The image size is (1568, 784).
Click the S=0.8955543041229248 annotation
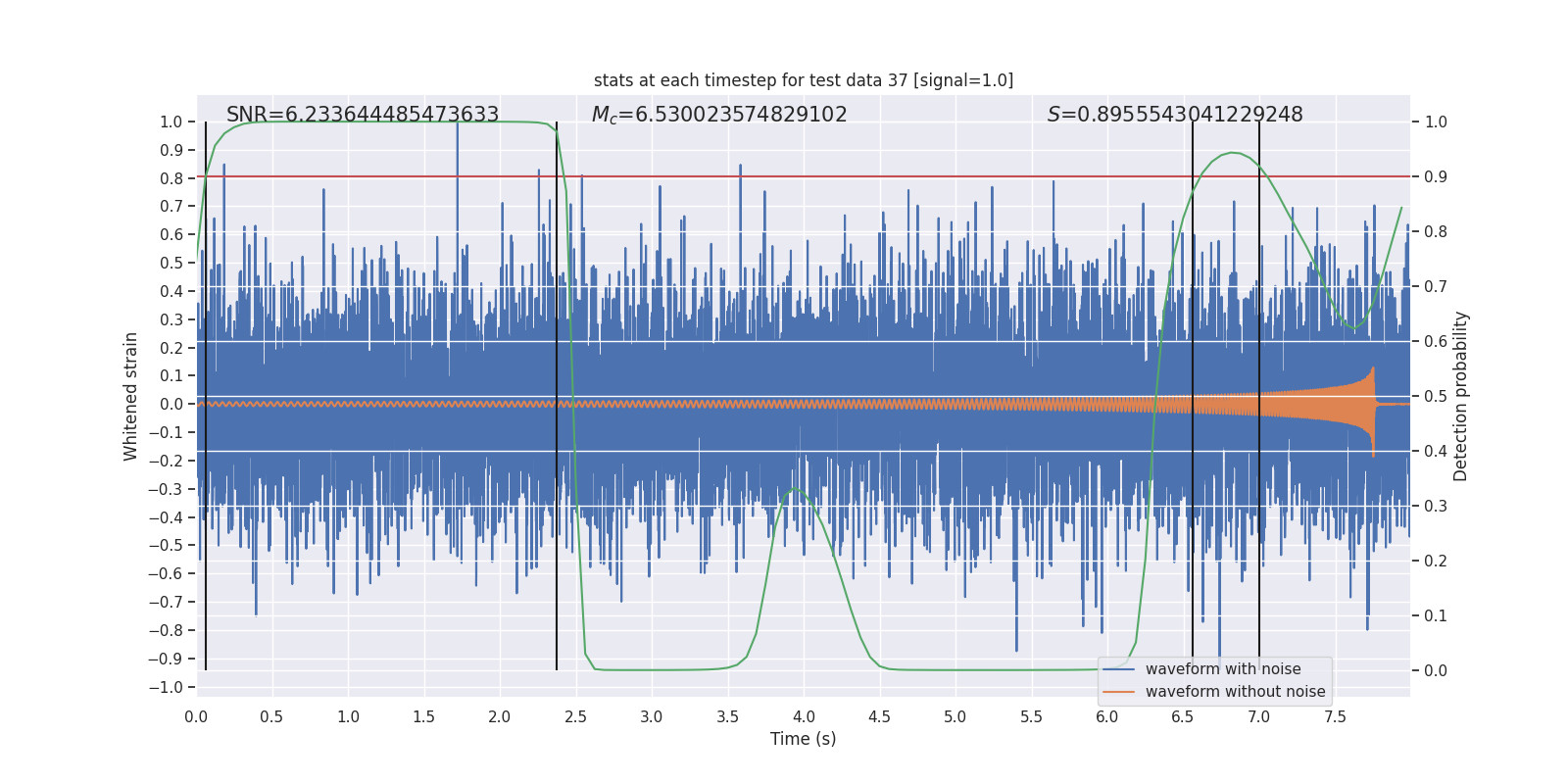pyautogui.click(x=1175, y=115)
